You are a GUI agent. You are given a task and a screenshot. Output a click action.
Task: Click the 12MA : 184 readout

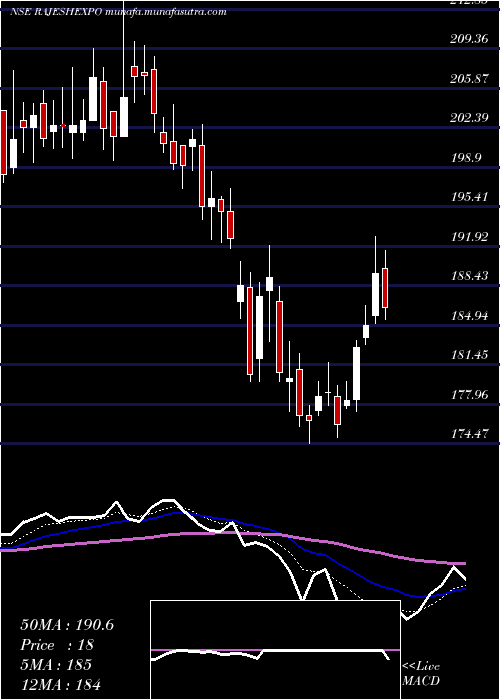(x=60, y=684)
